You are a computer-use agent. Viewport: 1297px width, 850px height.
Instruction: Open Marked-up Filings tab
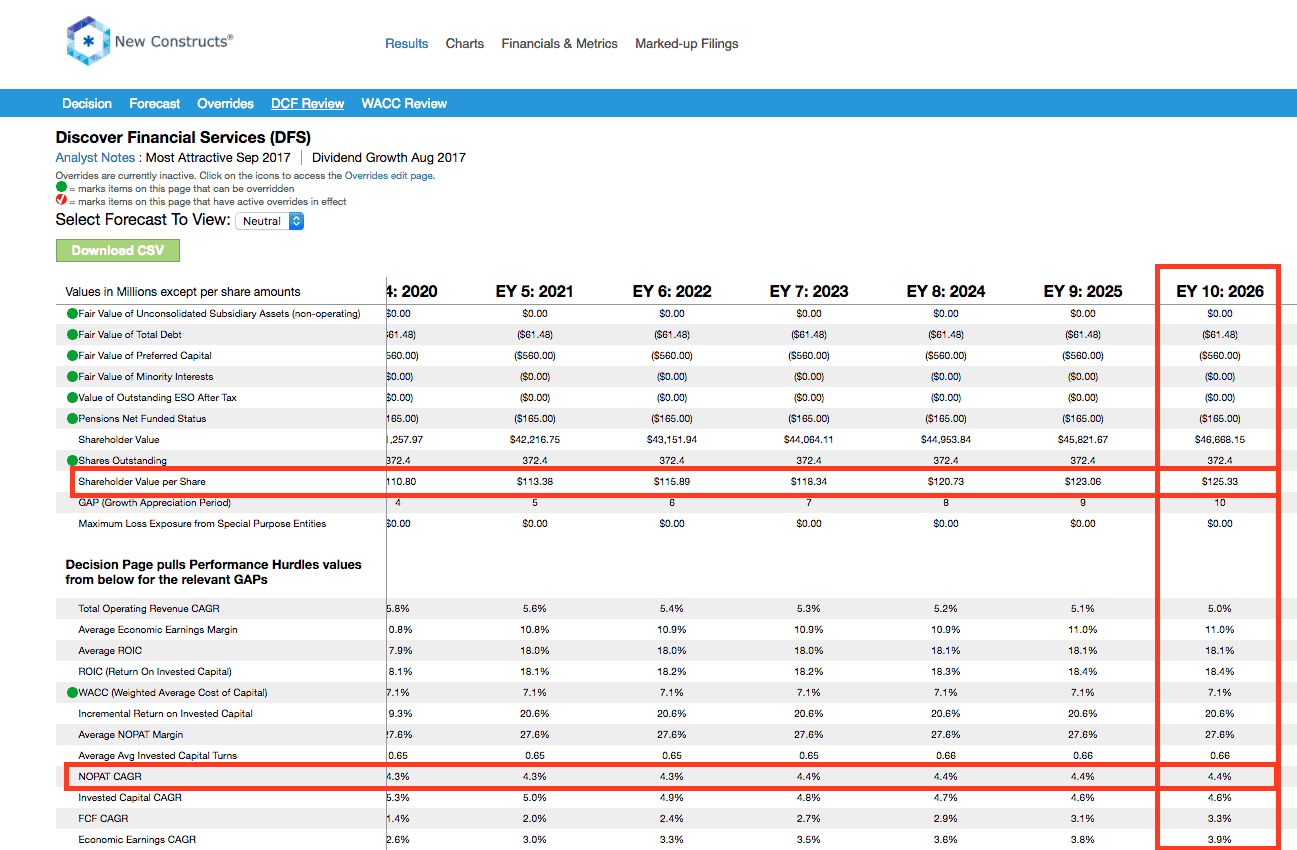click(687, 44)
